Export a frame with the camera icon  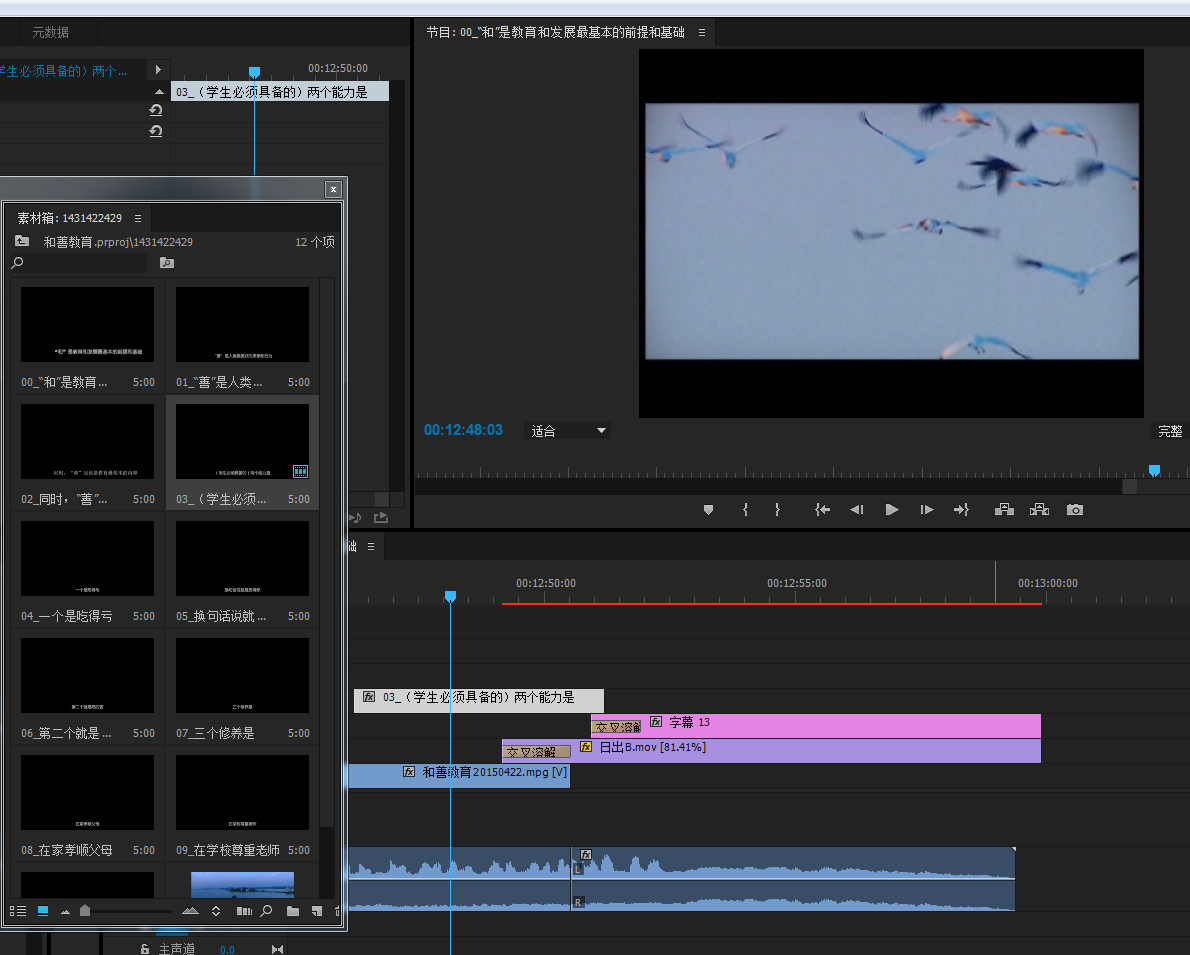tap(1075, 509)
